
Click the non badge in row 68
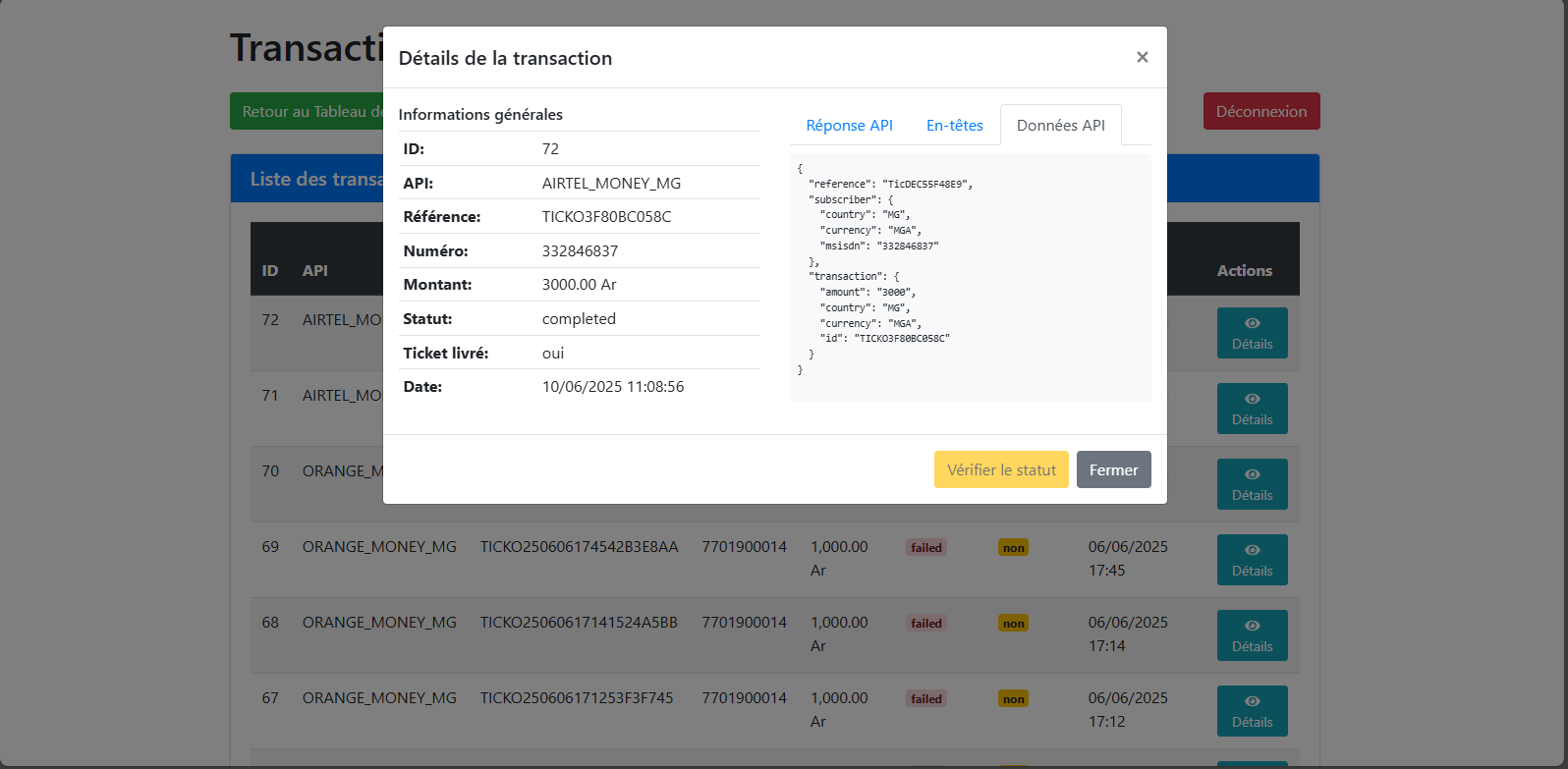tap(1013, 624)
